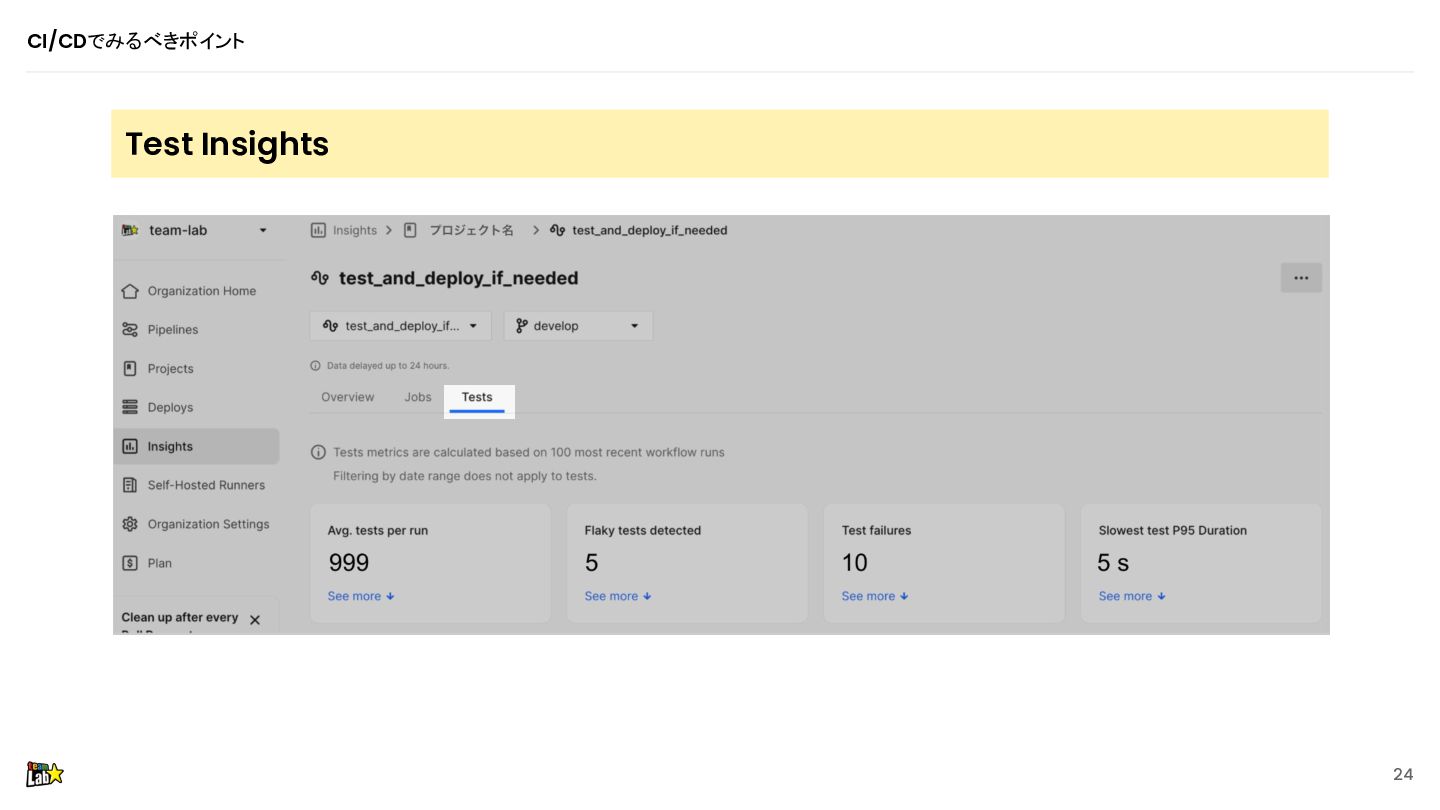This screenshot has height=810, width=1440.
Task: Switch to the Jobs tab
Action: pyautogui.click(x=418, y=397)
